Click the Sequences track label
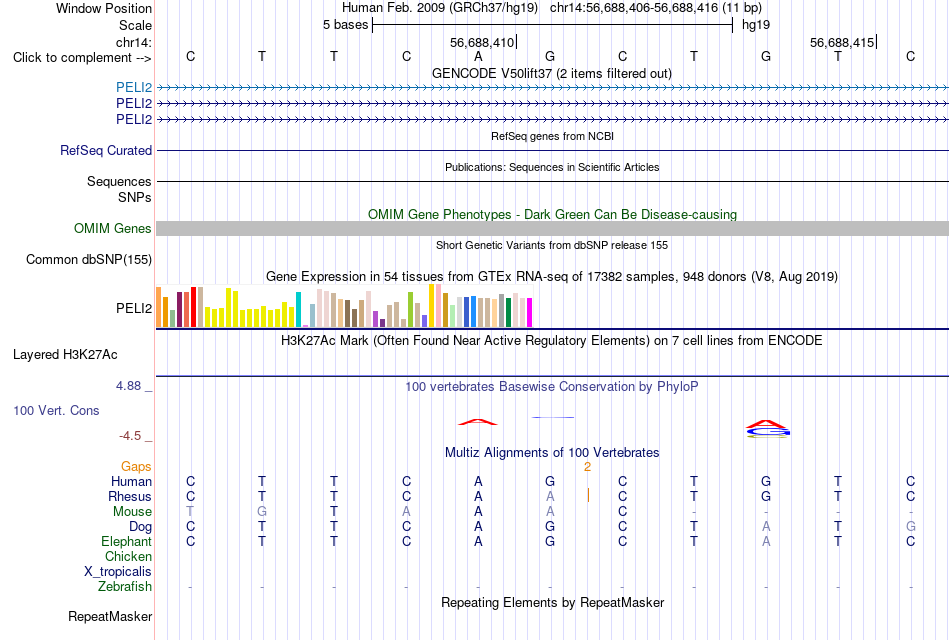950x640 pixels. coord(119,181)
